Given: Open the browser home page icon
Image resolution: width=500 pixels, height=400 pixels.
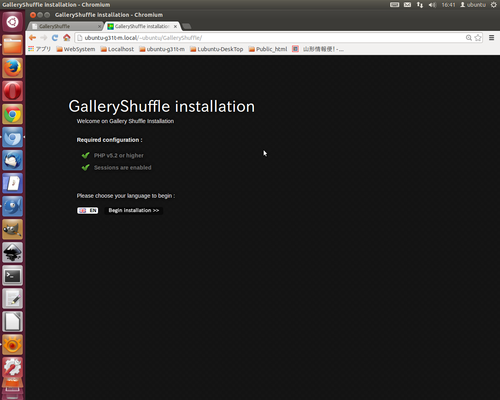Looking at the screenshot, I should click(67, 38).
